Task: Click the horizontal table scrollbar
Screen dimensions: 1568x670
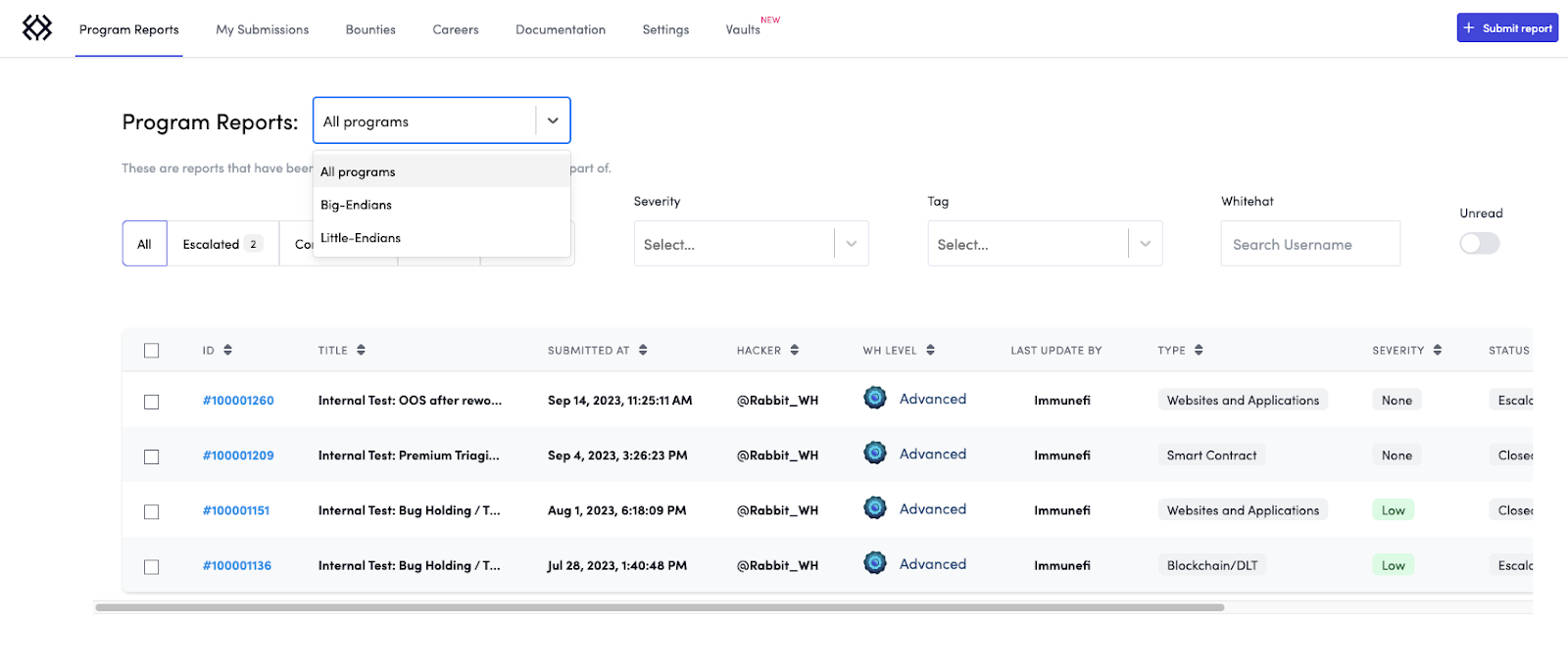Action: pyautogui.click(x=660, y=607)
